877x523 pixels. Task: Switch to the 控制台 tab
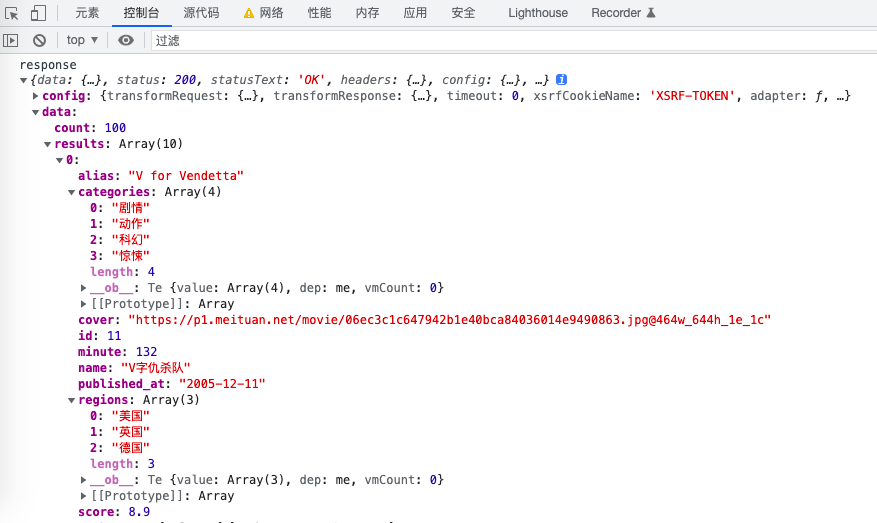tap(142, 13)
